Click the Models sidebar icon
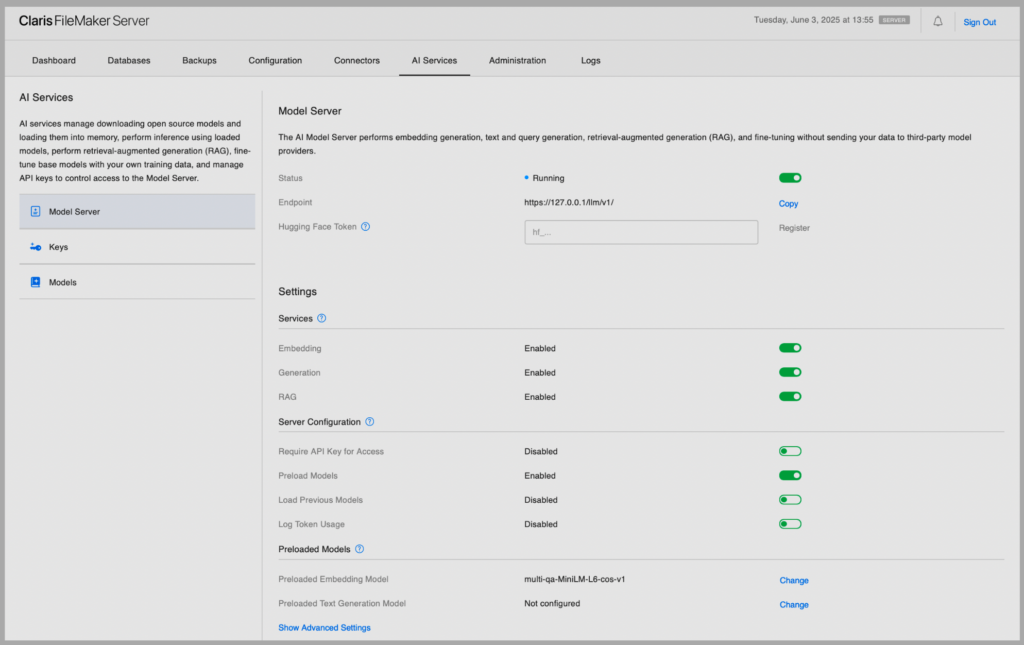1024x645 pixels. [x=35, y=282]
